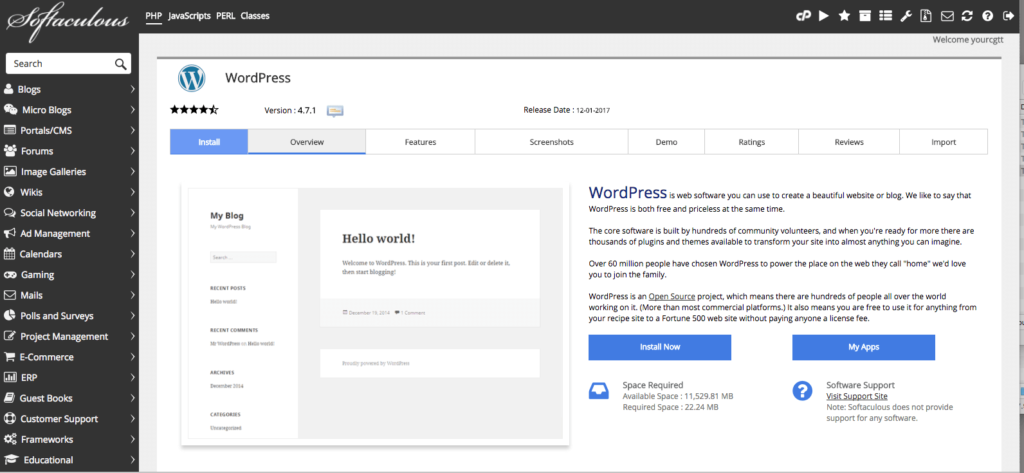This screenshot has height=473, width=1024.
Task: Open the star ratings icon in top bar
Action: [x=844, y=16]
